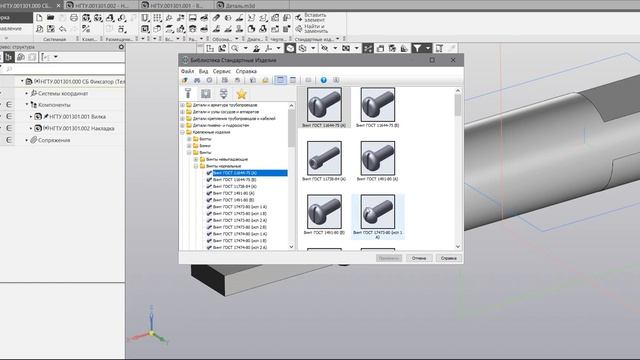The height and width of the screenshot is (360, 640).
Task: Open the favorites star tab in library
Action: click(242, 94)
